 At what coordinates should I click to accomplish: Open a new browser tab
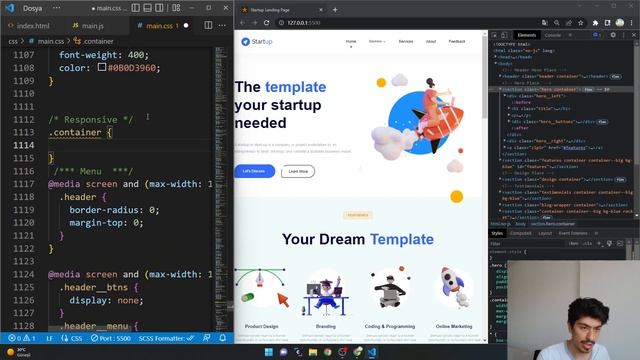335,9
